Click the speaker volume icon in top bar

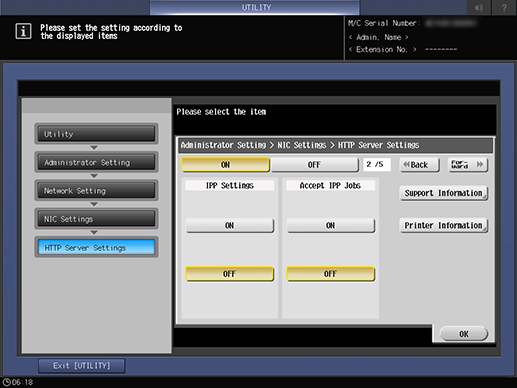(479, 7)
